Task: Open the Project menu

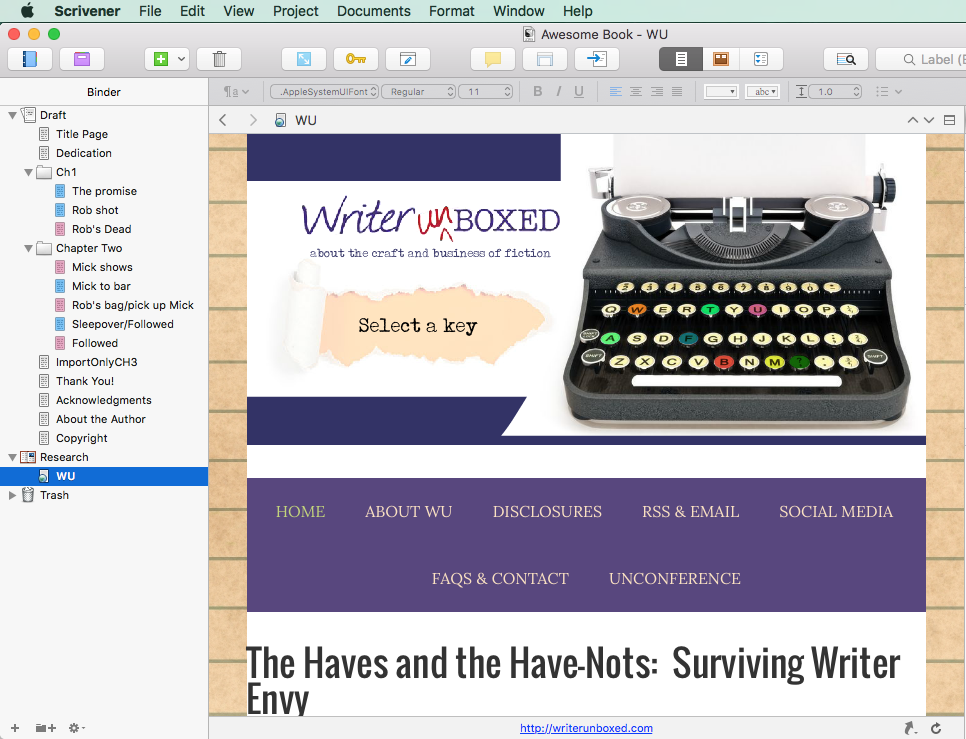Action: click(x=296, y=11)
